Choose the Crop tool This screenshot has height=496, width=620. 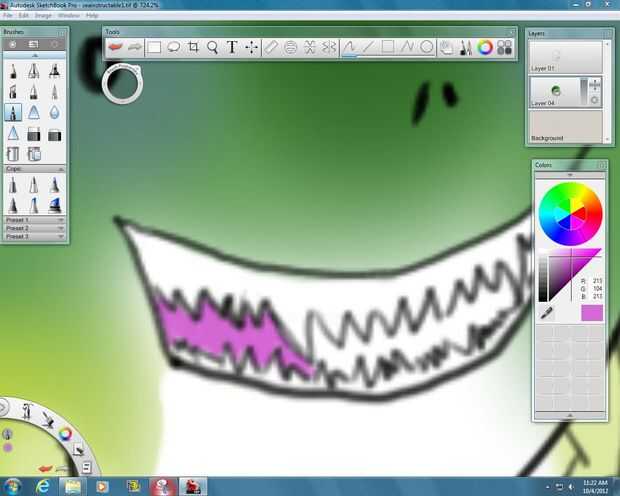[x=193, y=47]
